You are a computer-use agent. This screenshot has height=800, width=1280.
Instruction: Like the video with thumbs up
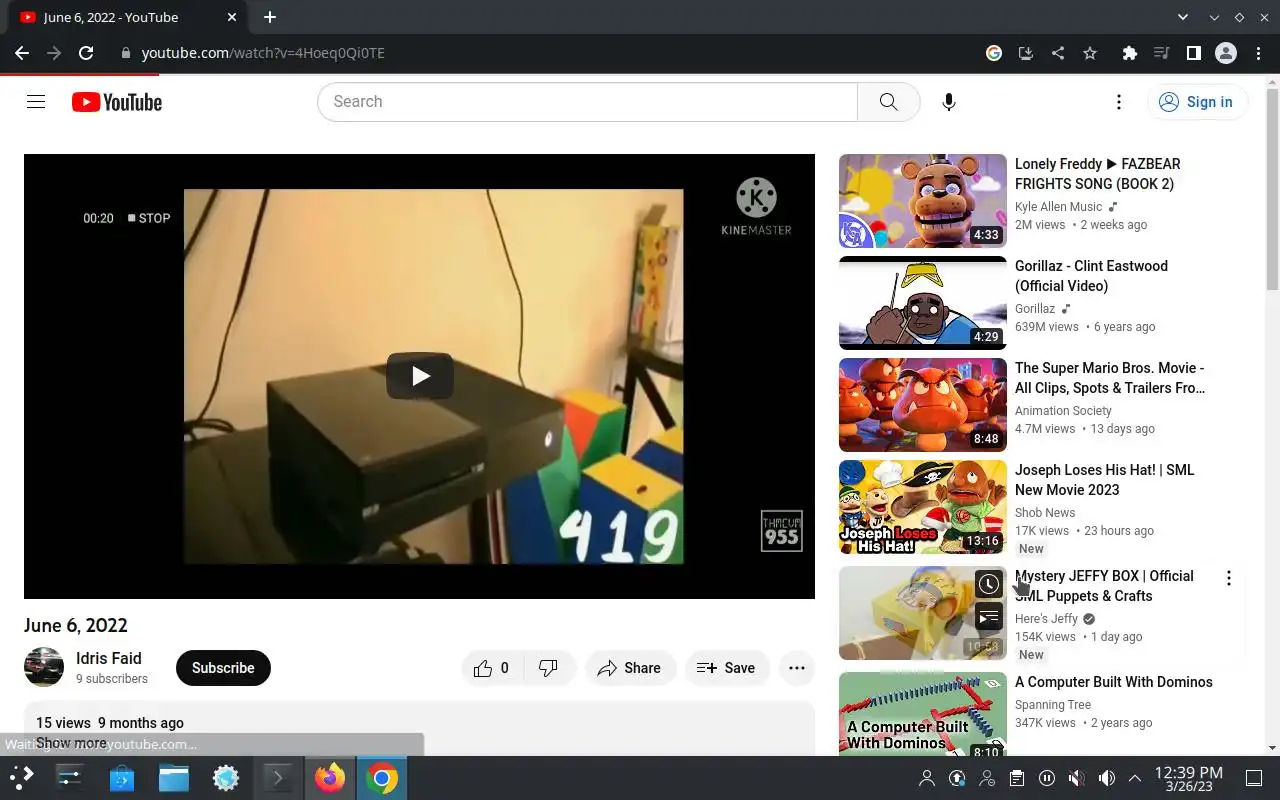[x=492, y=668]
